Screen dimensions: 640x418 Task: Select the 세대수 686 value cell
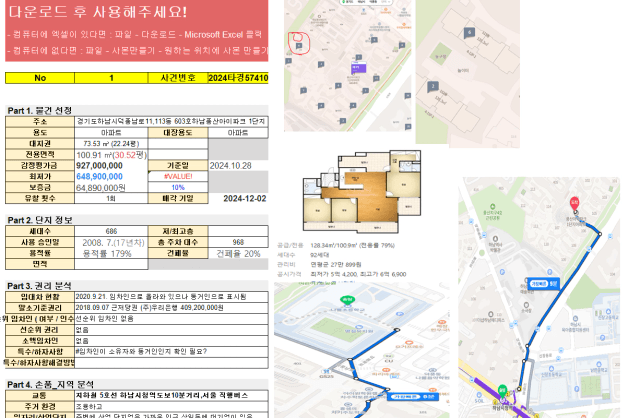[111, 231]
